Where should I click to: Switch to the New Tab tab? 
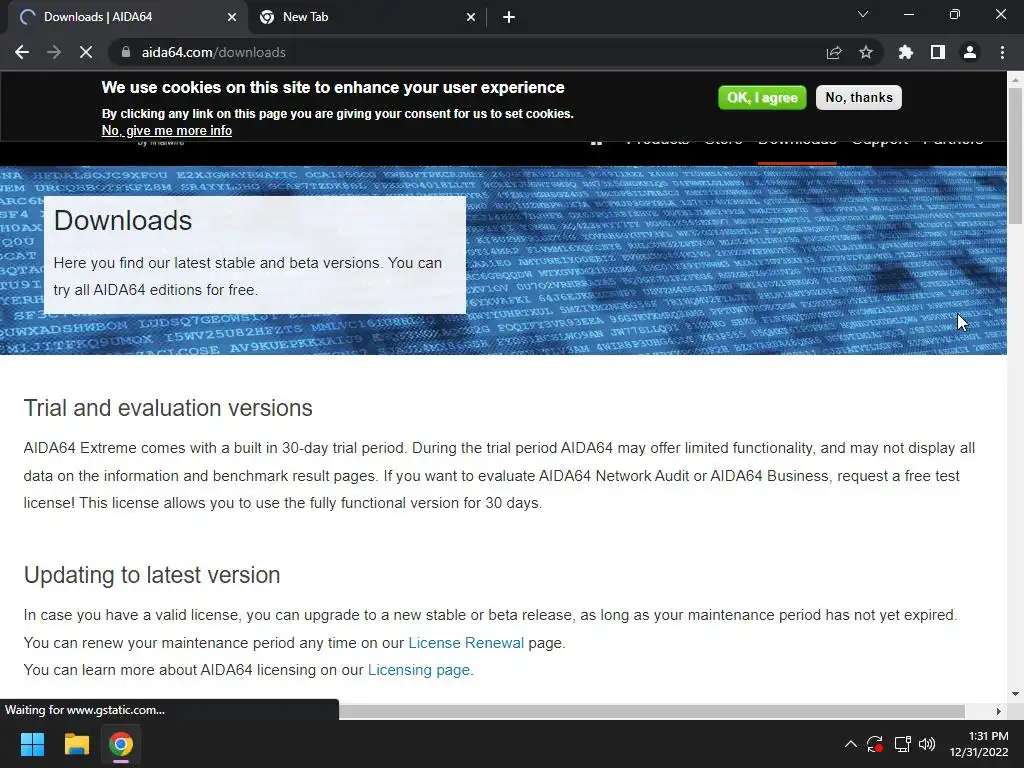366,17
